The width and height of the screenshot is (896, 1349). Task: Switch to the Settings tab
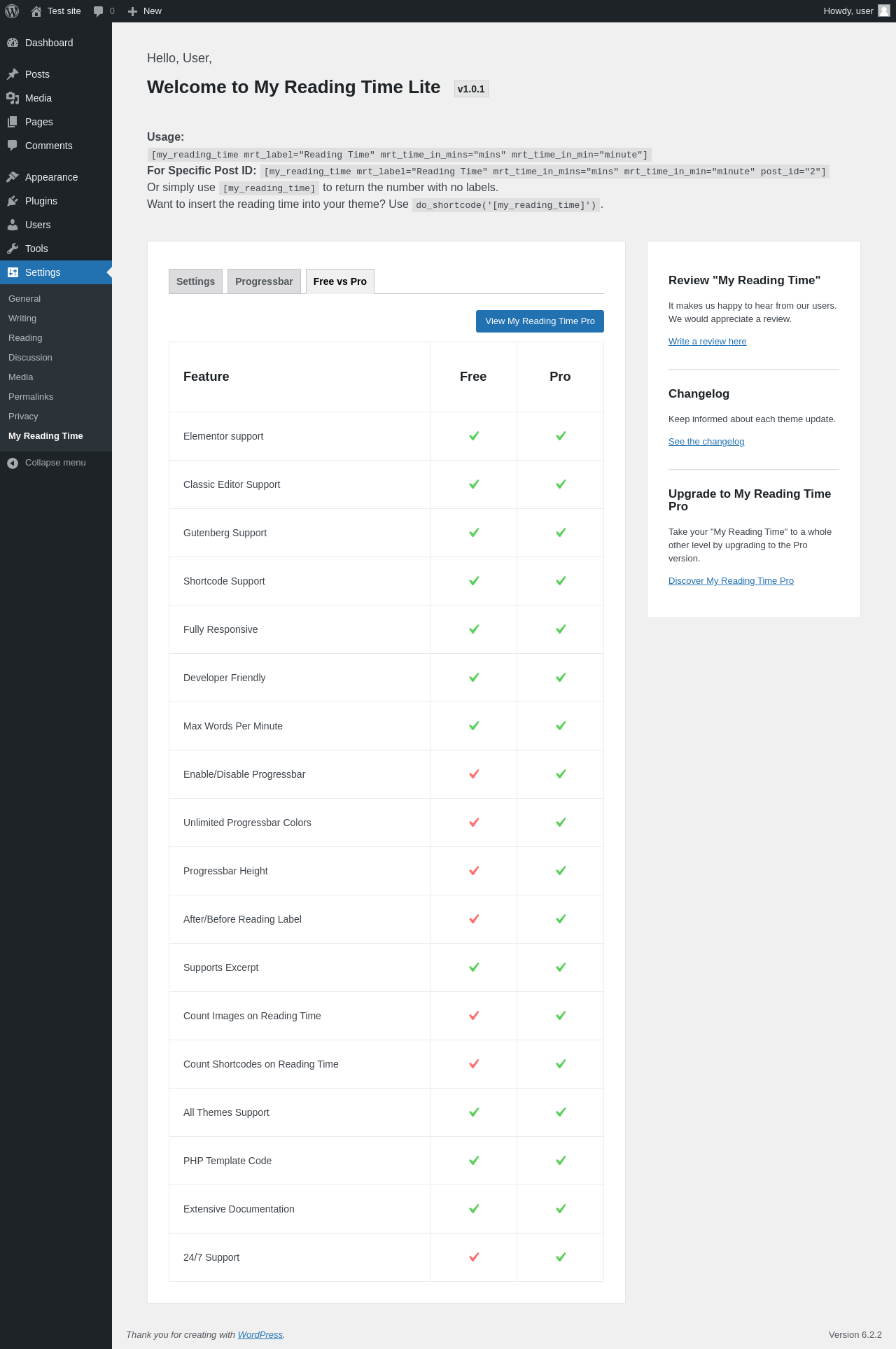[195, 281]
